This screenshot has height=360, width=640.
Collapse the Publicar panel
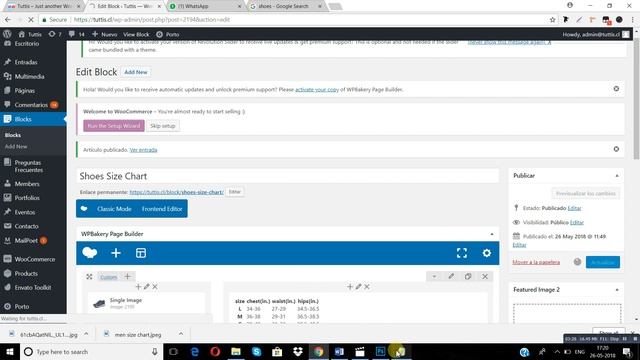pyautogui.click(x=617, y=176)
